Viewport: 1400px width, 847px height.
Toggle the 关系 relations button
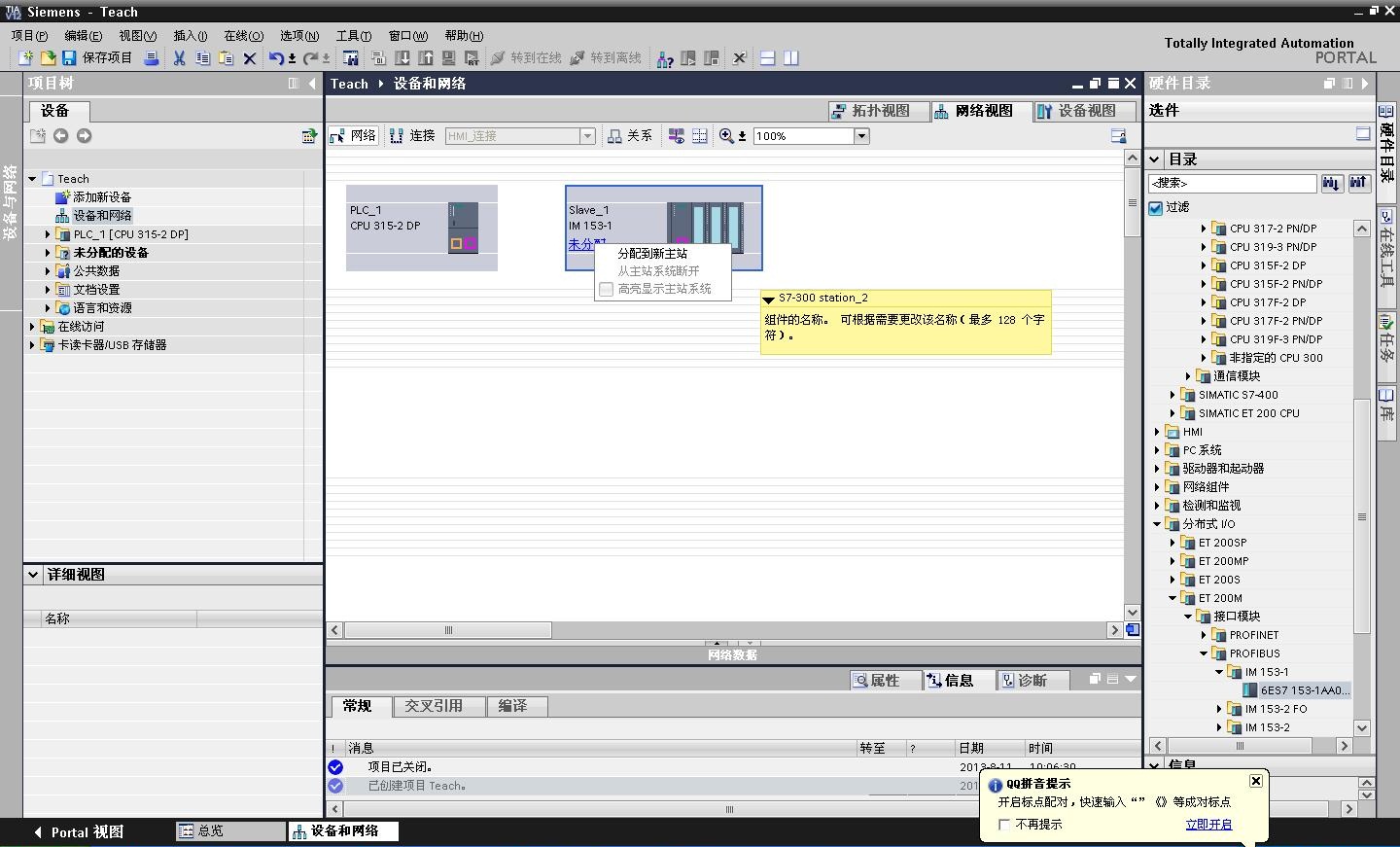click(x=630, y=136)
